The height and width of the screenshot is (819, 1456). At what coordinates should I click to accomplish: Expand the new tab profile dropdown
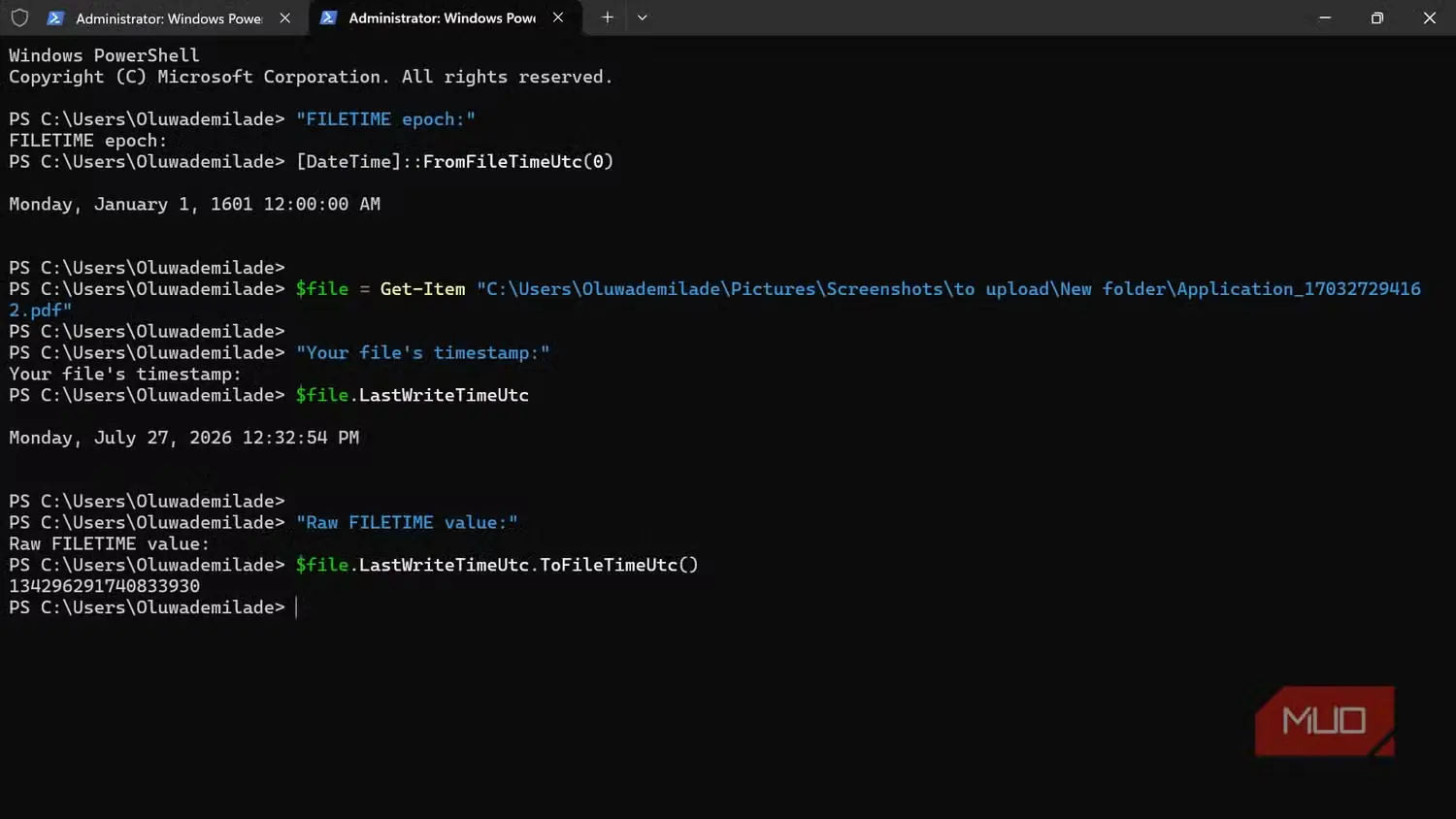pyautogui.click(x=642, y=17)
